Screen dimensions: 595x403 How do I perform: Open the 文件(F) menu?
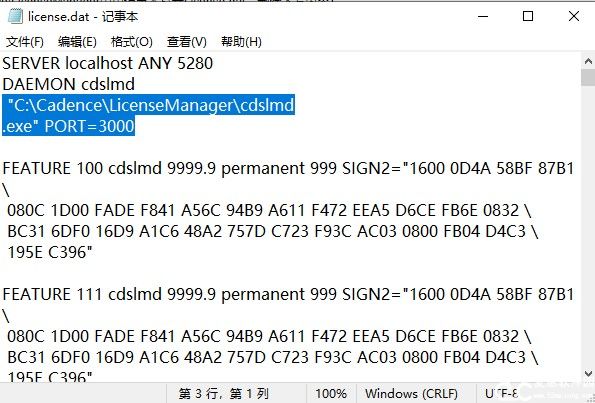pos(25,41)
